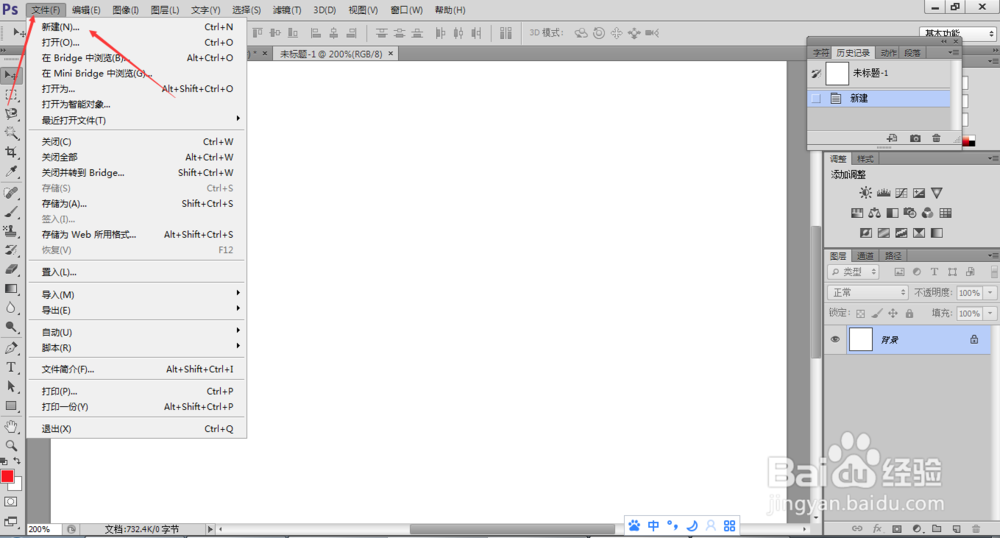
Task: Click the horizontal scrollbar thumb
Action: pos(513,529)
